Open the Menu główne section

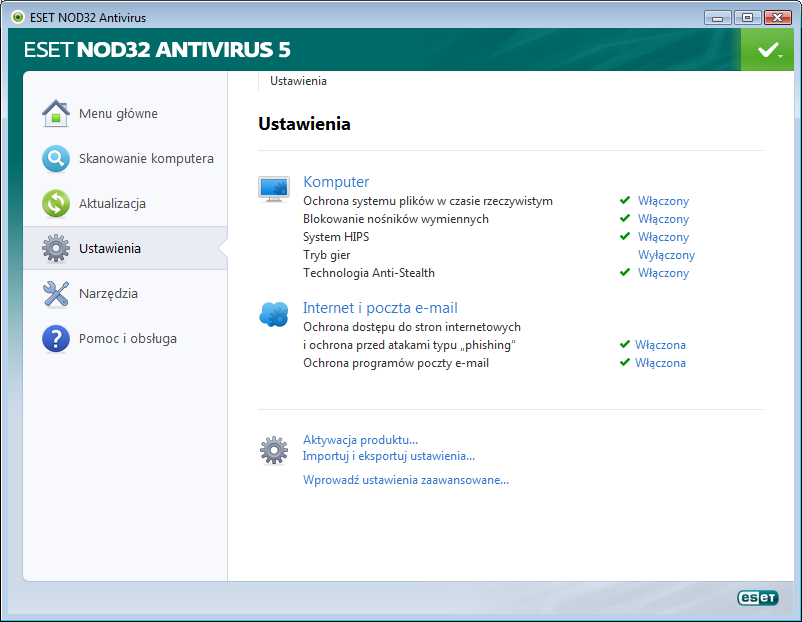(x=118, y=114)
